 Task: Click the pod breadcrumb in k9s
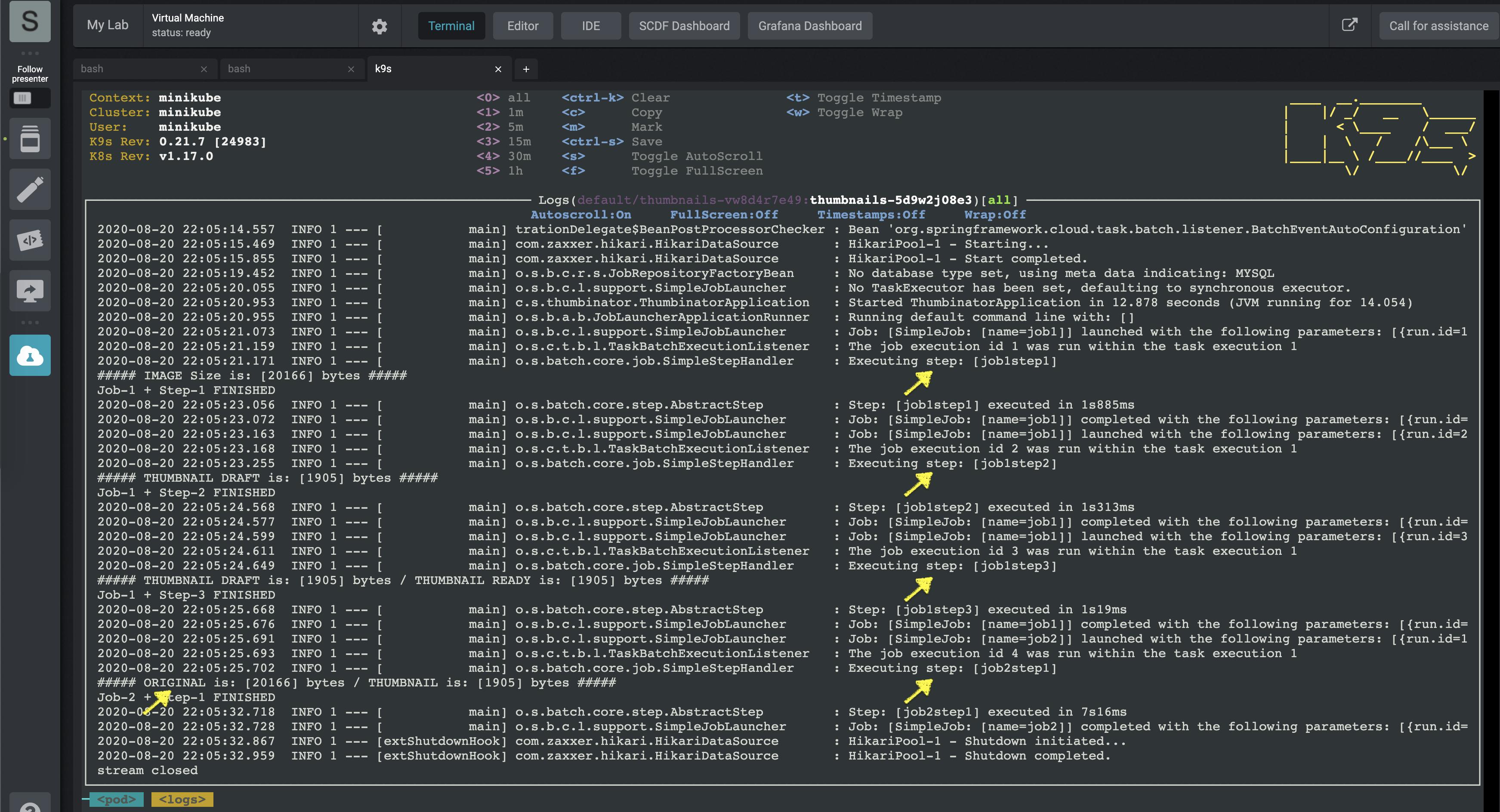(117, 799)
